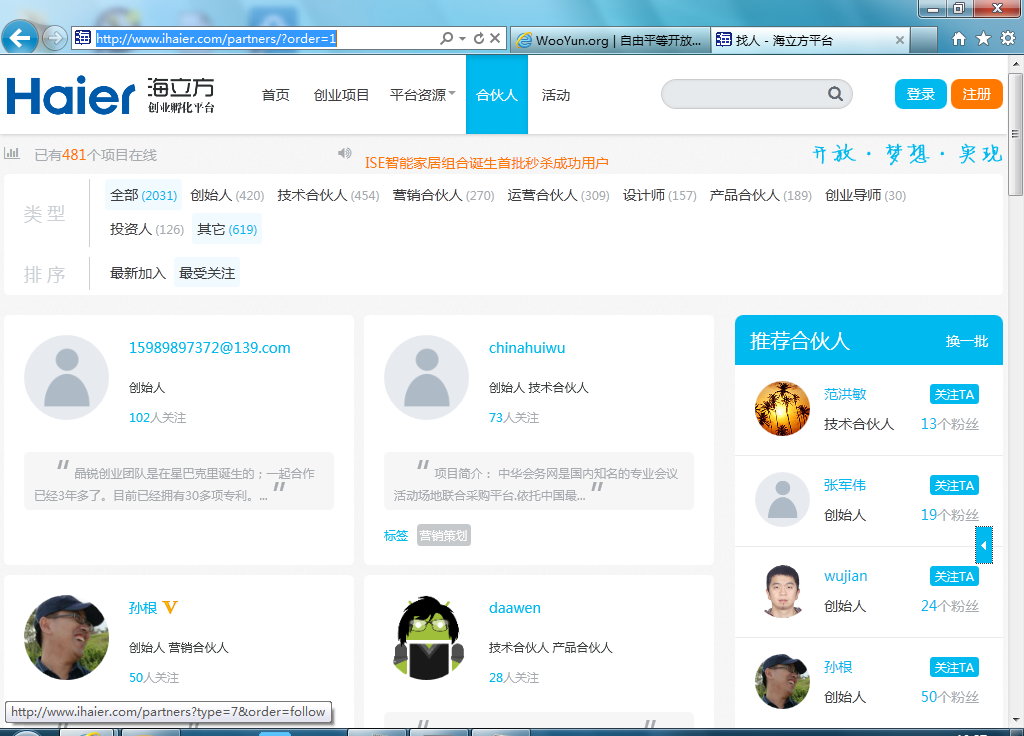Click the site search magnifier icon
The image size is (1024, 736).
835,94
